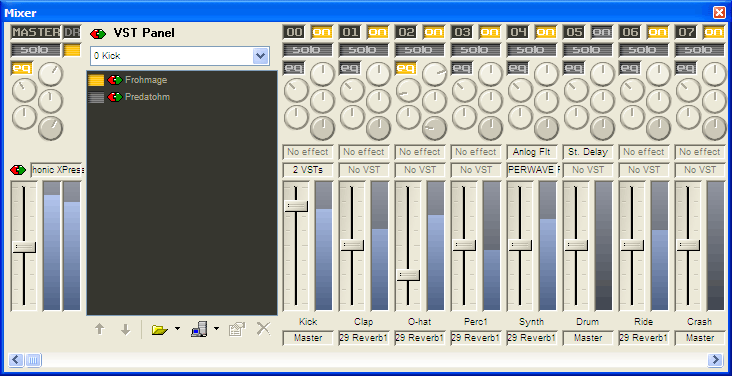Screen dimensions: 732x376
Task: Click the right arrow of horizontal scrollbar
Action: 715,360
